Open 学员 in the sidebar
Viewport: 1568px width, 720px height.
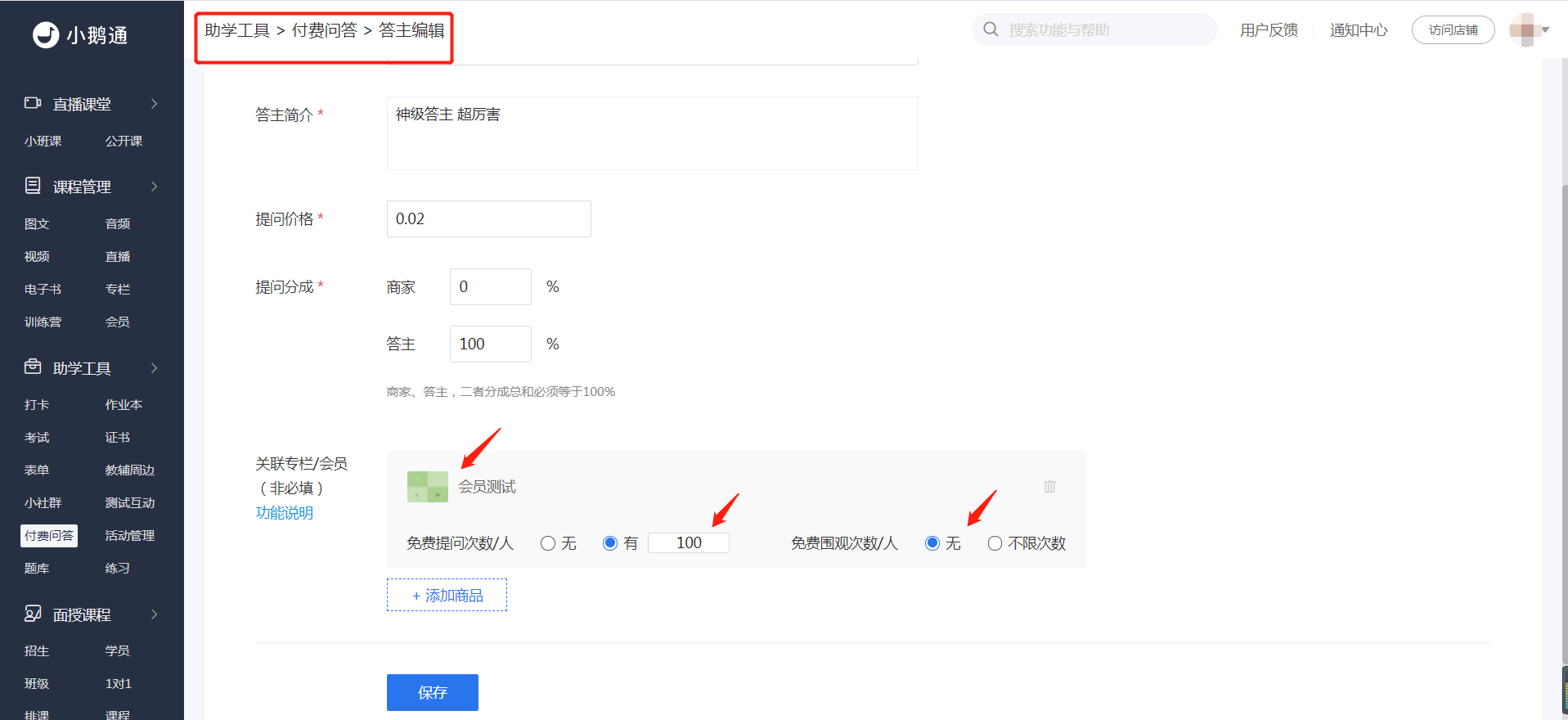[x=118, y=650]
